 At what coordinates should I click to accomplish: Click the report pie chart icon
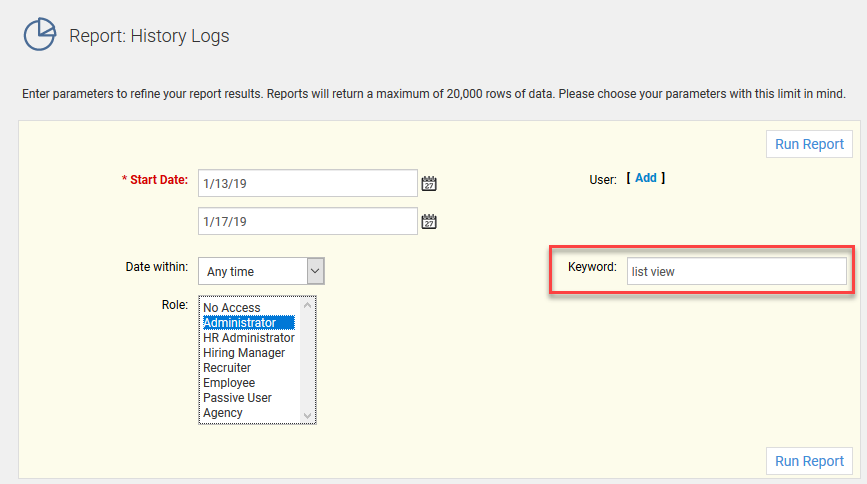39,35
